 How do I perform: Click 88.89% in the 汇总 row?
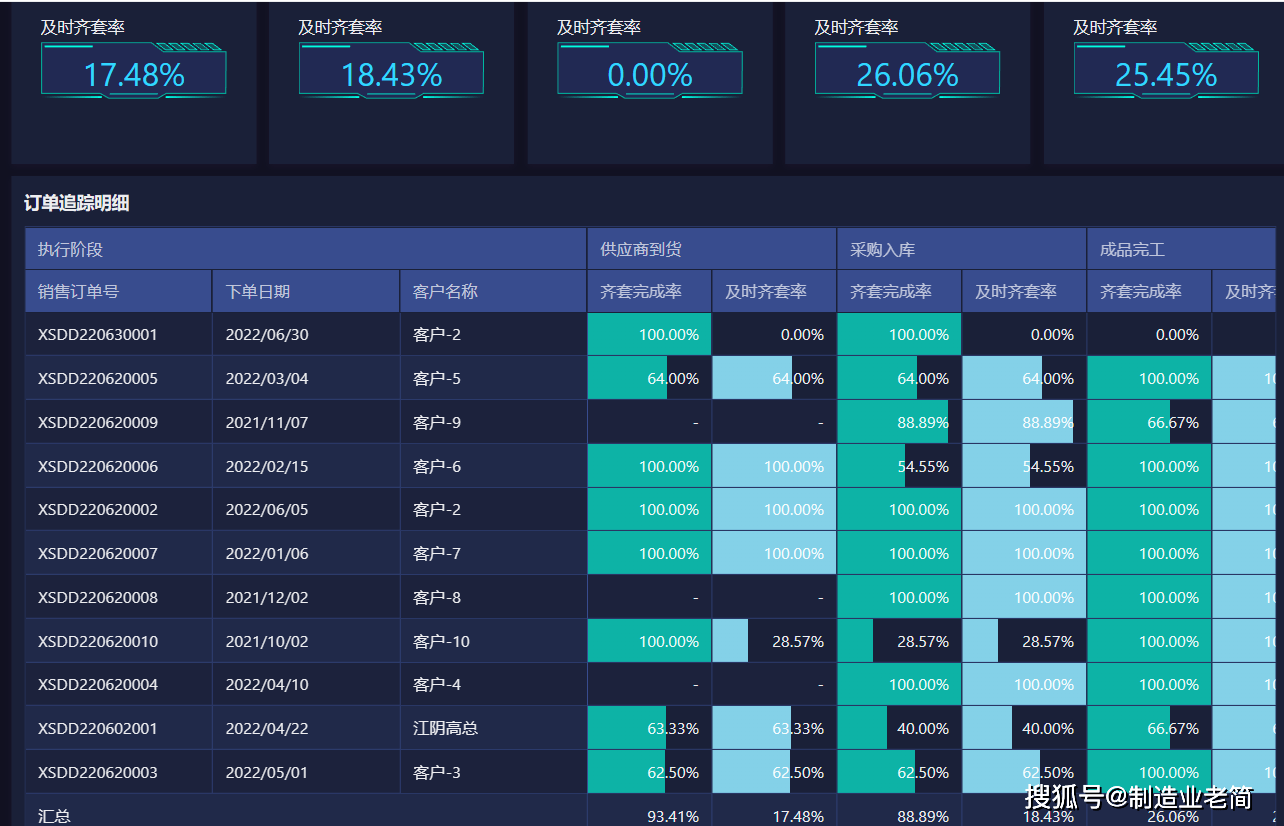[x=923, y=817]
